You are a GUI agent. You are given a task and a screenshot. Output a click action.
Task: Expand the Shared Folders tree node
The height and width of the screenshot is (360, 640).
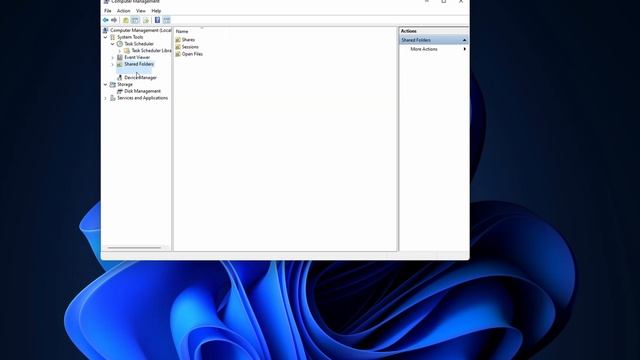click(113, 64)
